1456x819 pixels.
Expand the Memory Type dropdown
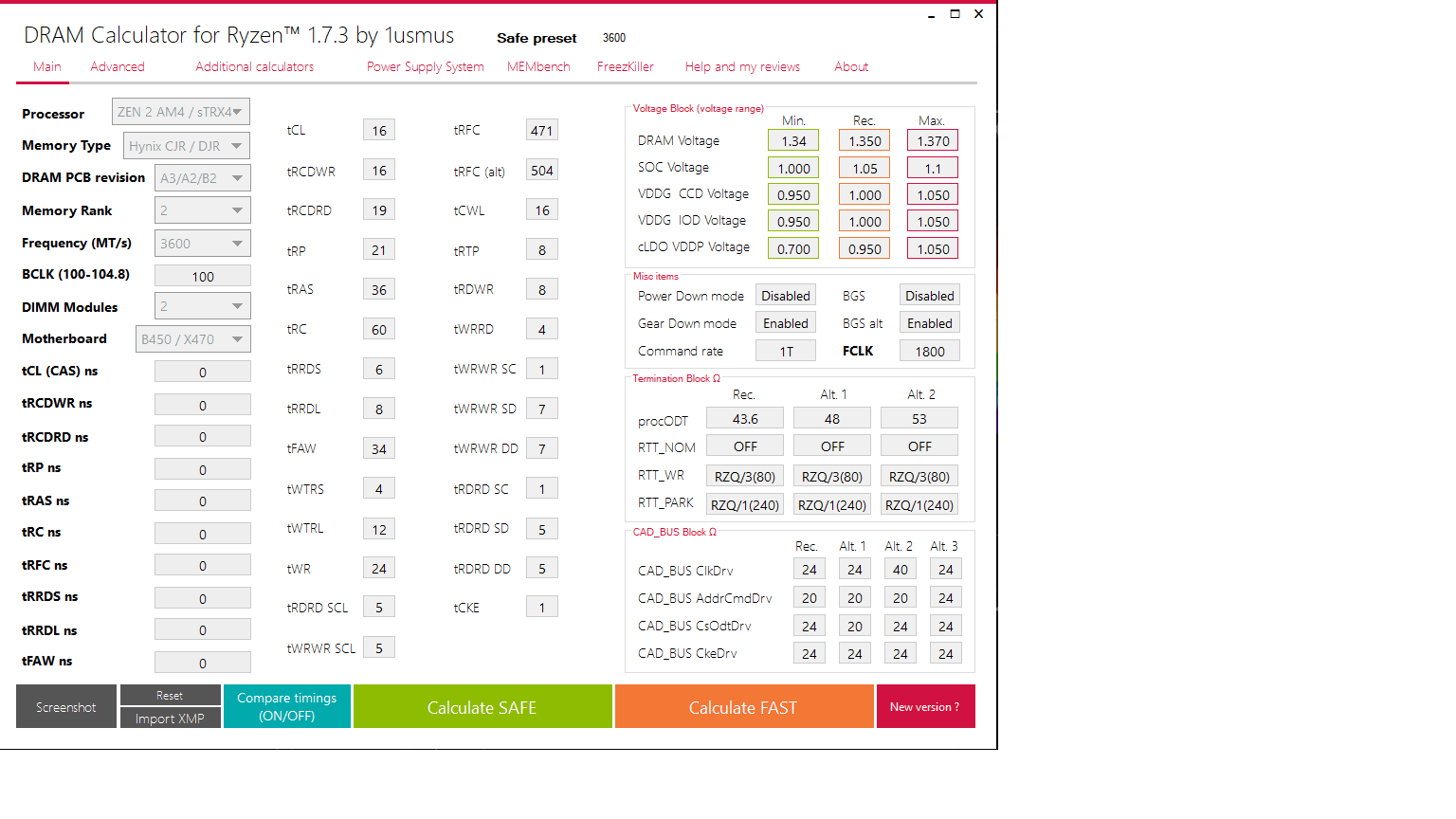pos(187,146)
